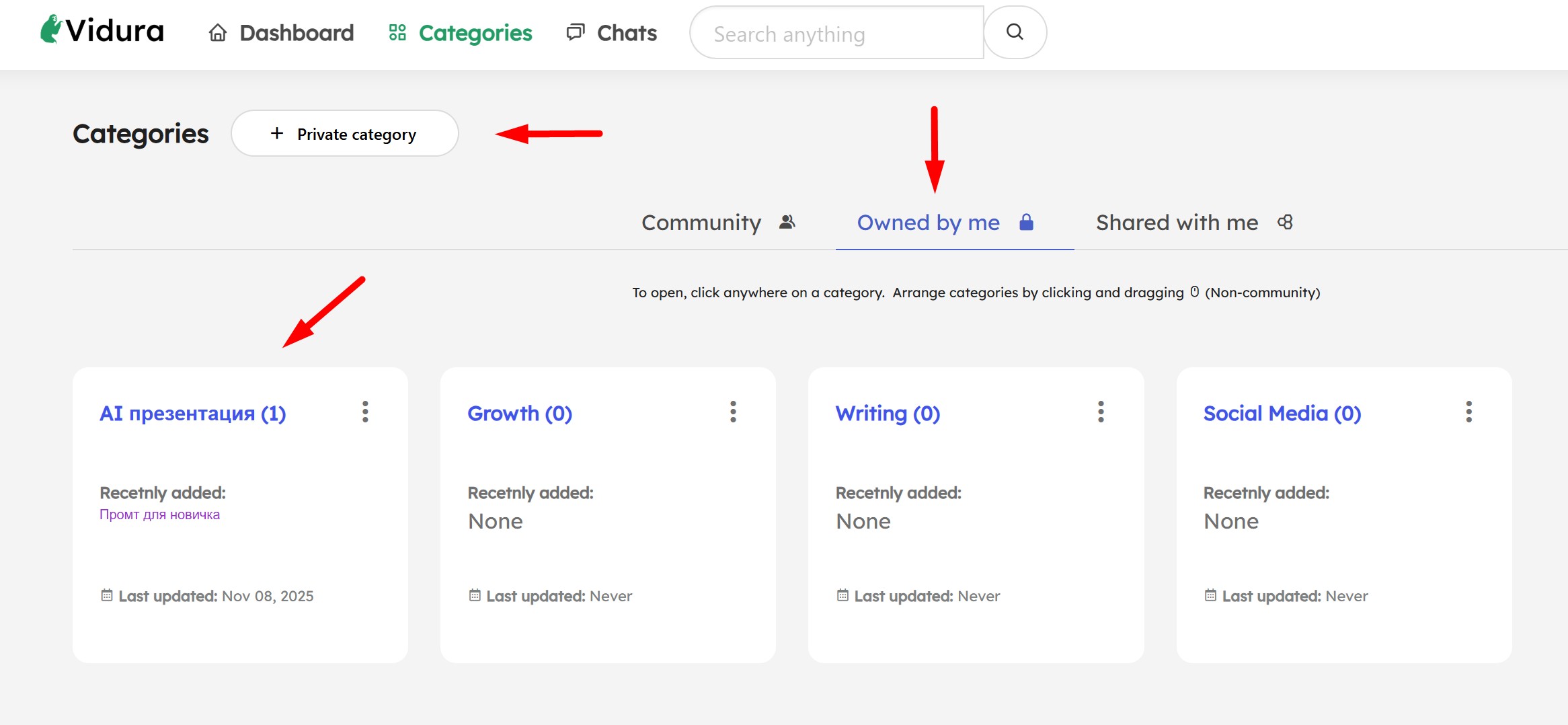The width and height of the screenshot is (1568, 725).
Task: Click the people icon beside Community
Action: coord(787,223)
